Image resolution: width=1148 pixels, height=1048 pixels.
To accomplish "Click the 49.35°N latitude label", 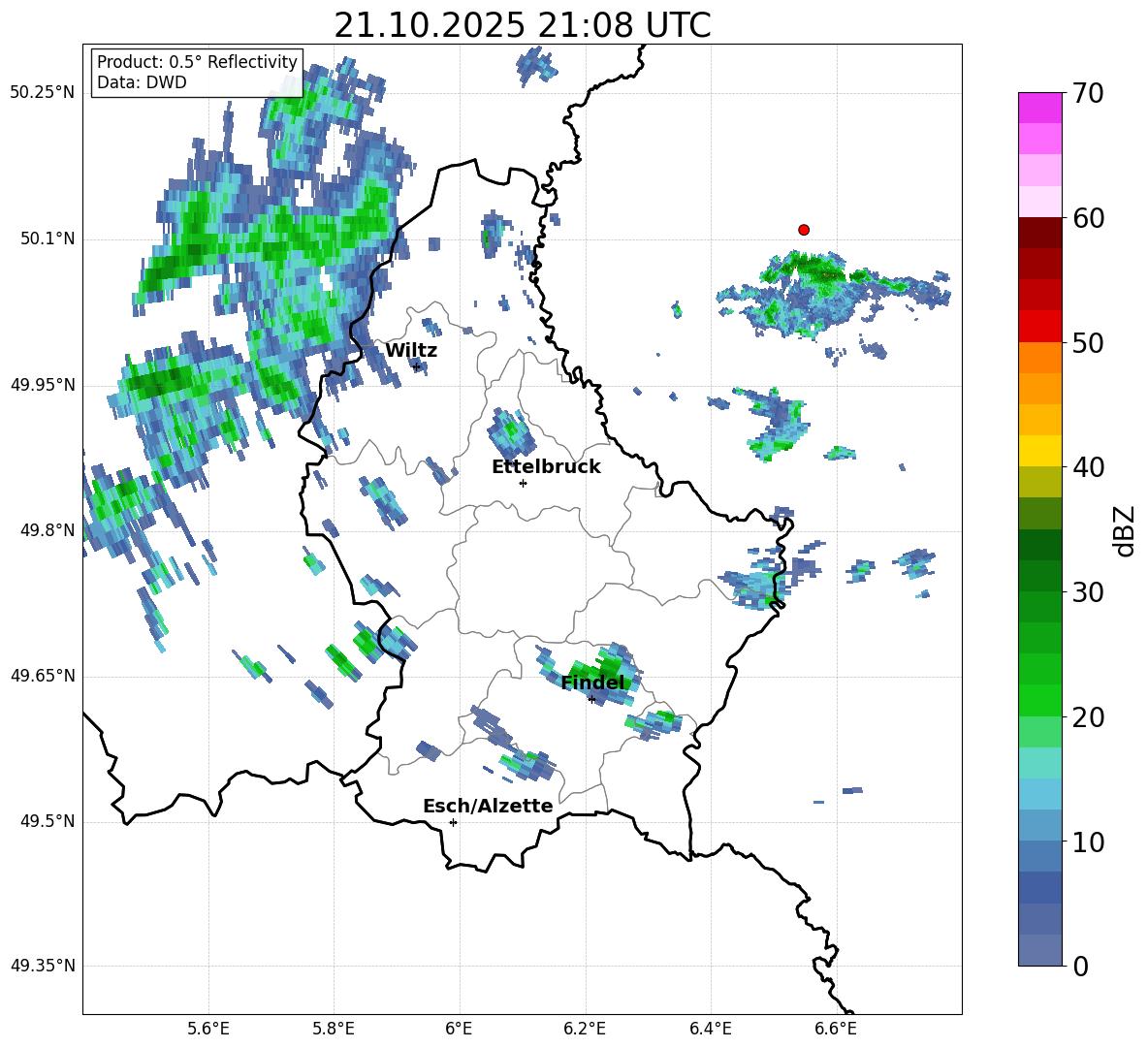I will point(43,966).
